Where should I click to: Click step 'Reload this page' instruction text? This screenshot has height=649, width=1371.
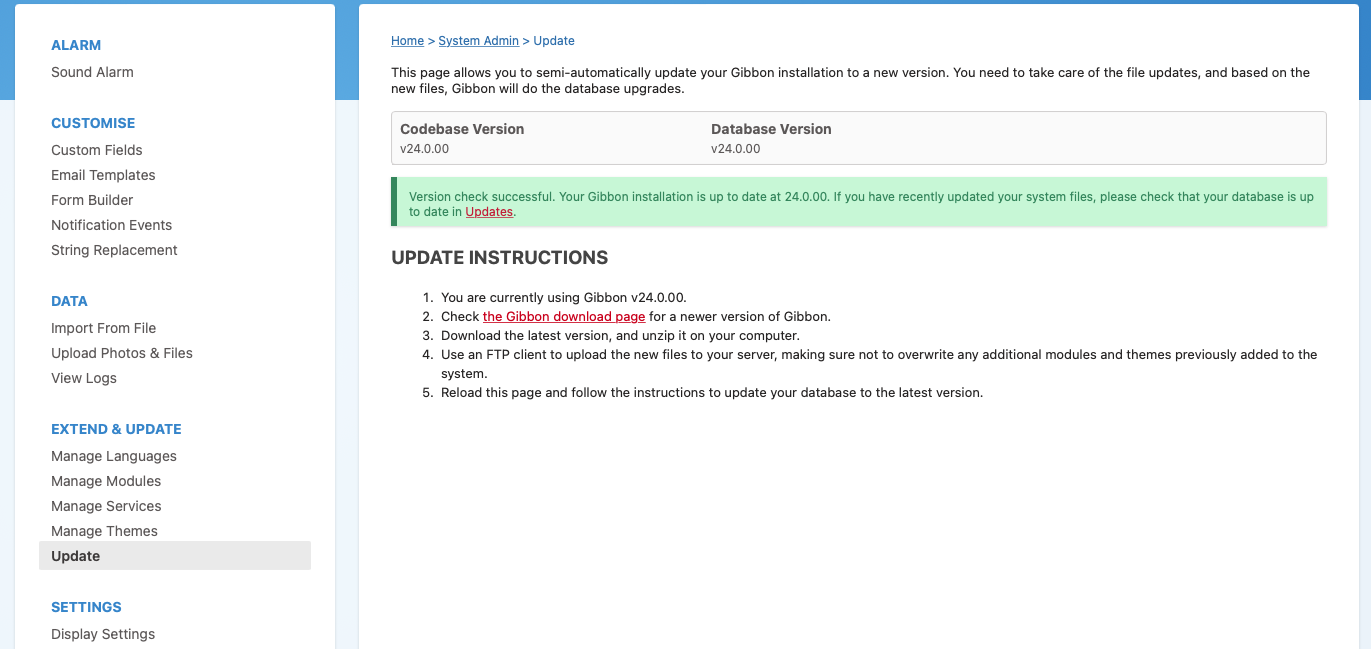712,393
